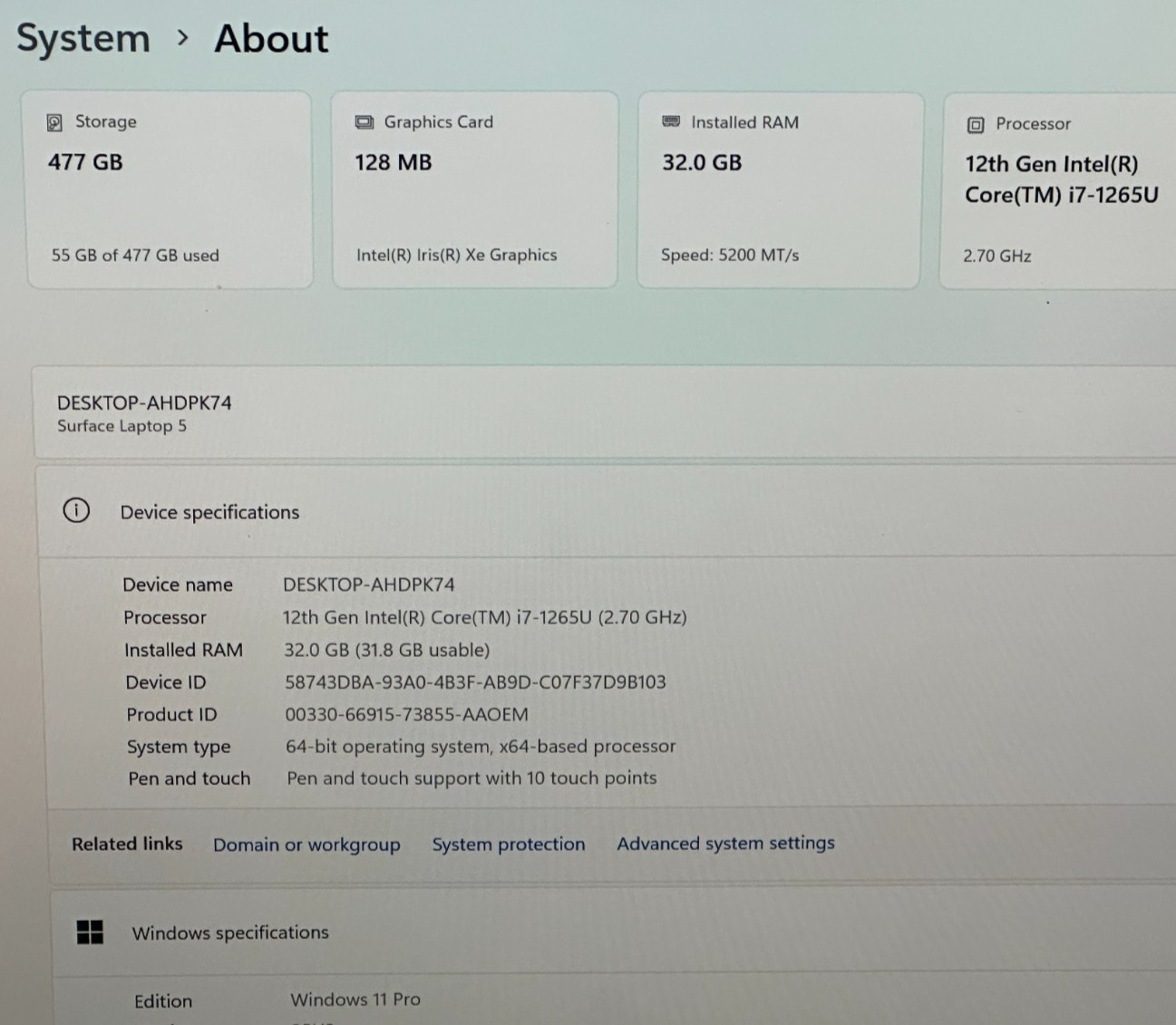The height and width of the screenshot is (1025, 1176).
Task: Select the System type value
Action: 481,747
